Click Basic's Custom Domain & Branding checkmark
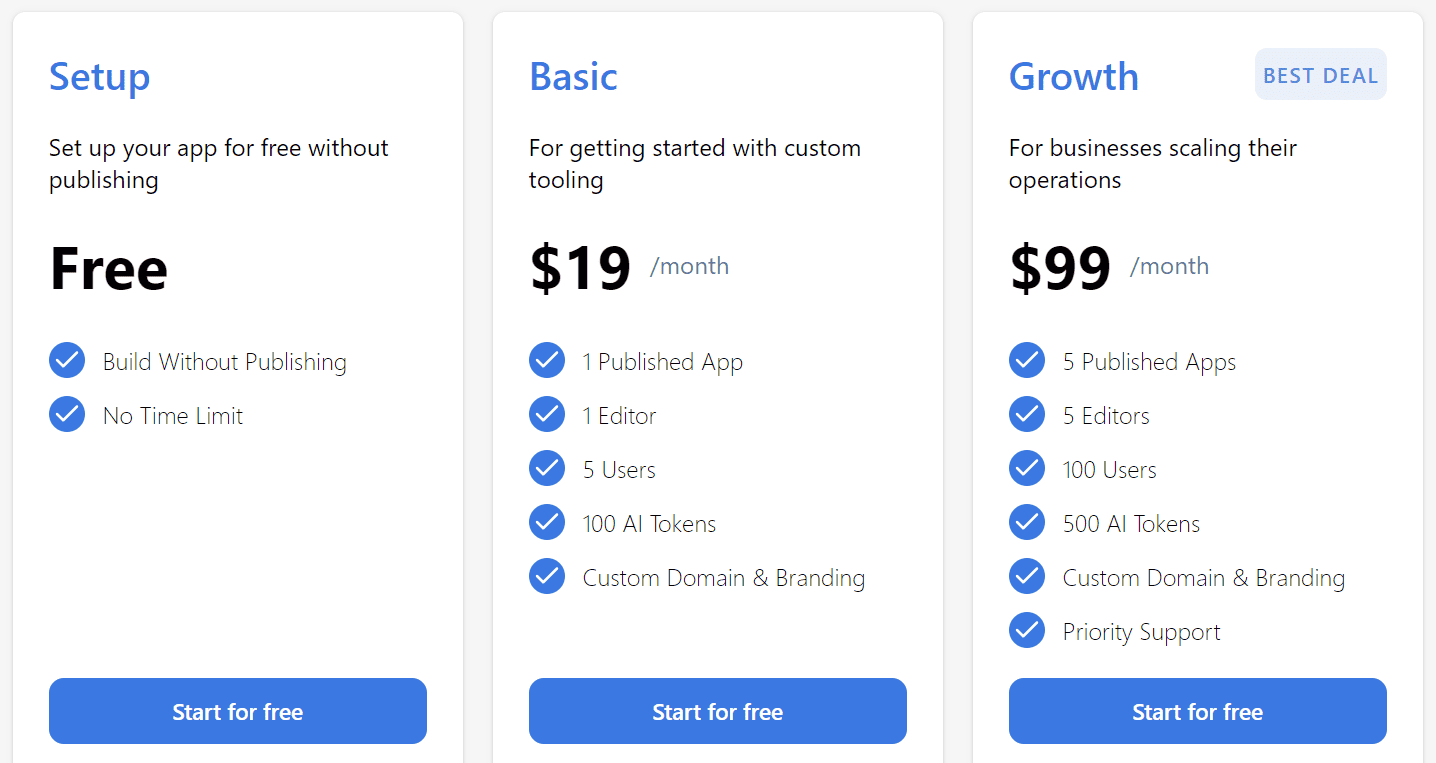The height and width of the screenshot is (763, 1436). point(547,575)
